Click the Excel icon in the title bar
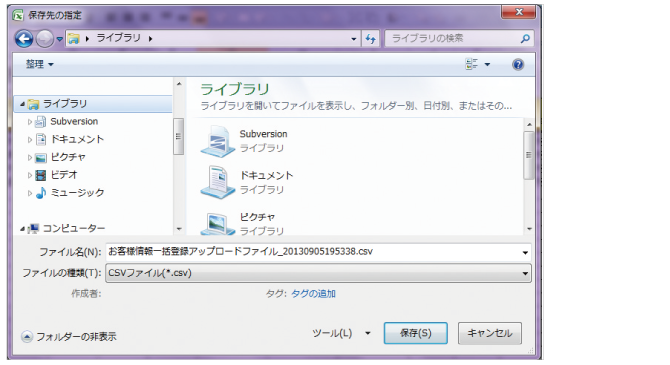 pyautogui.click(x=18, y=16)
